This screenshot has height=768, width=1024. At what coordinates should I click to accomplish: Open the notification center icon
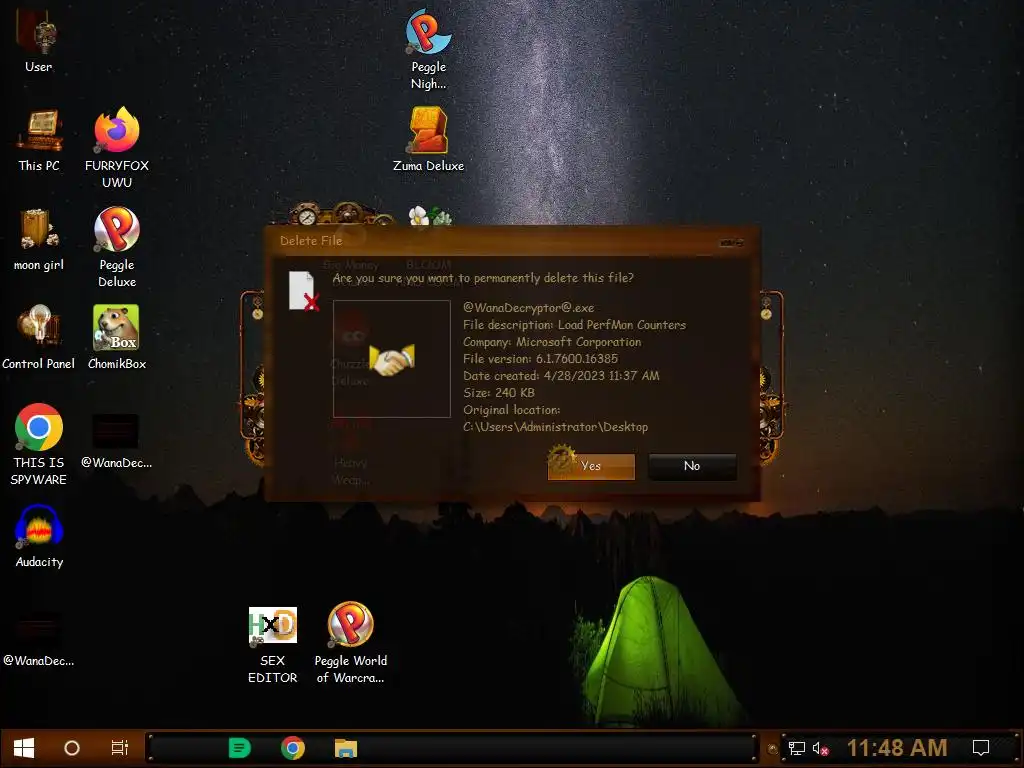(981, 748)
